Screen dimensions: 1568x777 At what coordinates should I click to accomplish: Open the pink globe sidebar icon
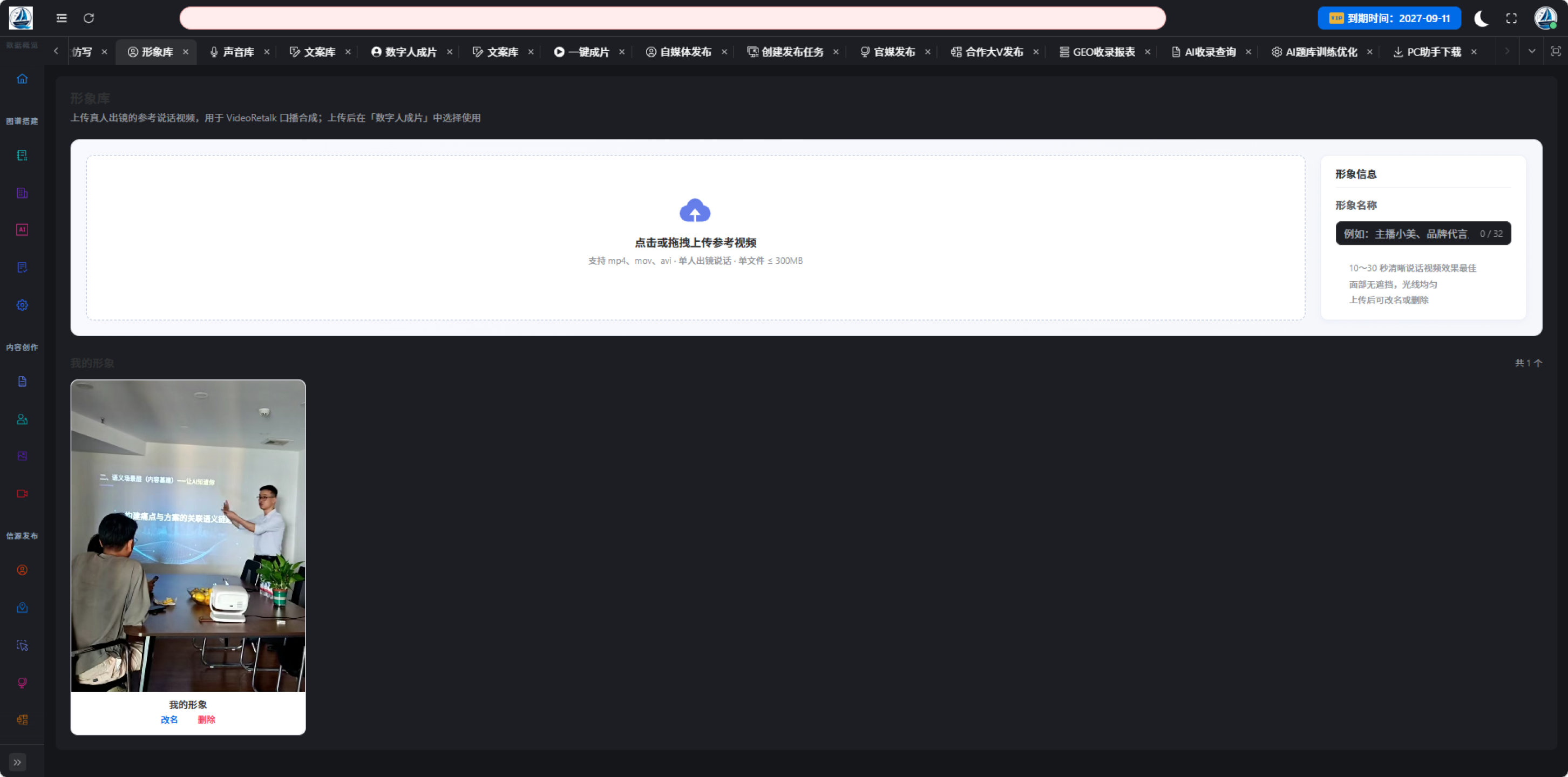click(22, 683)
